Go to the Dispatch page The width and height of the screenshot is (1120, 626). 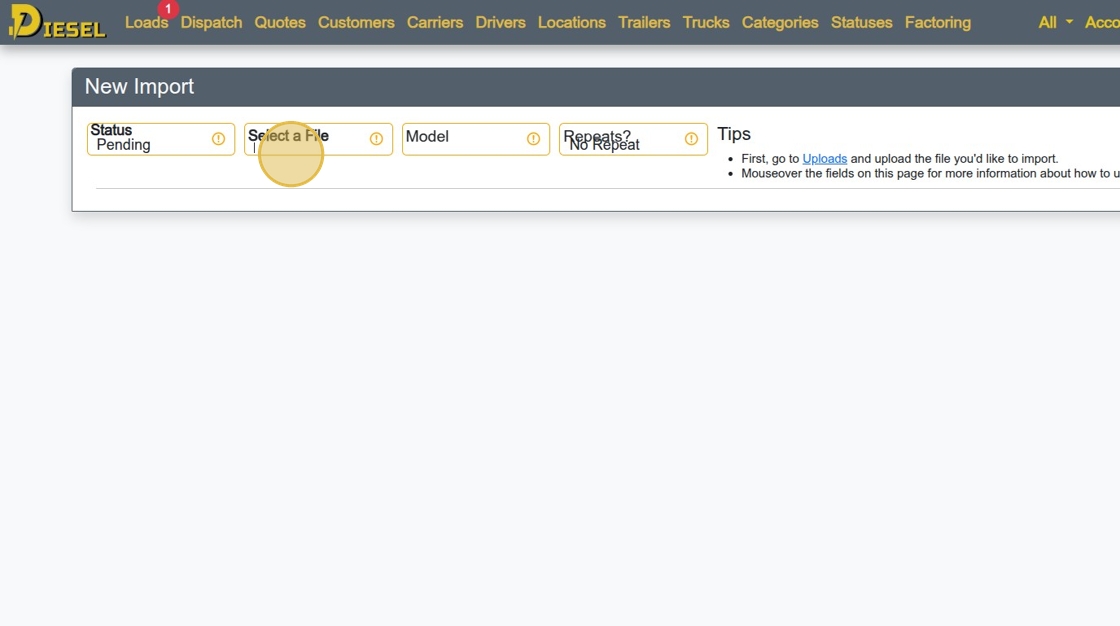pos(211,22)
